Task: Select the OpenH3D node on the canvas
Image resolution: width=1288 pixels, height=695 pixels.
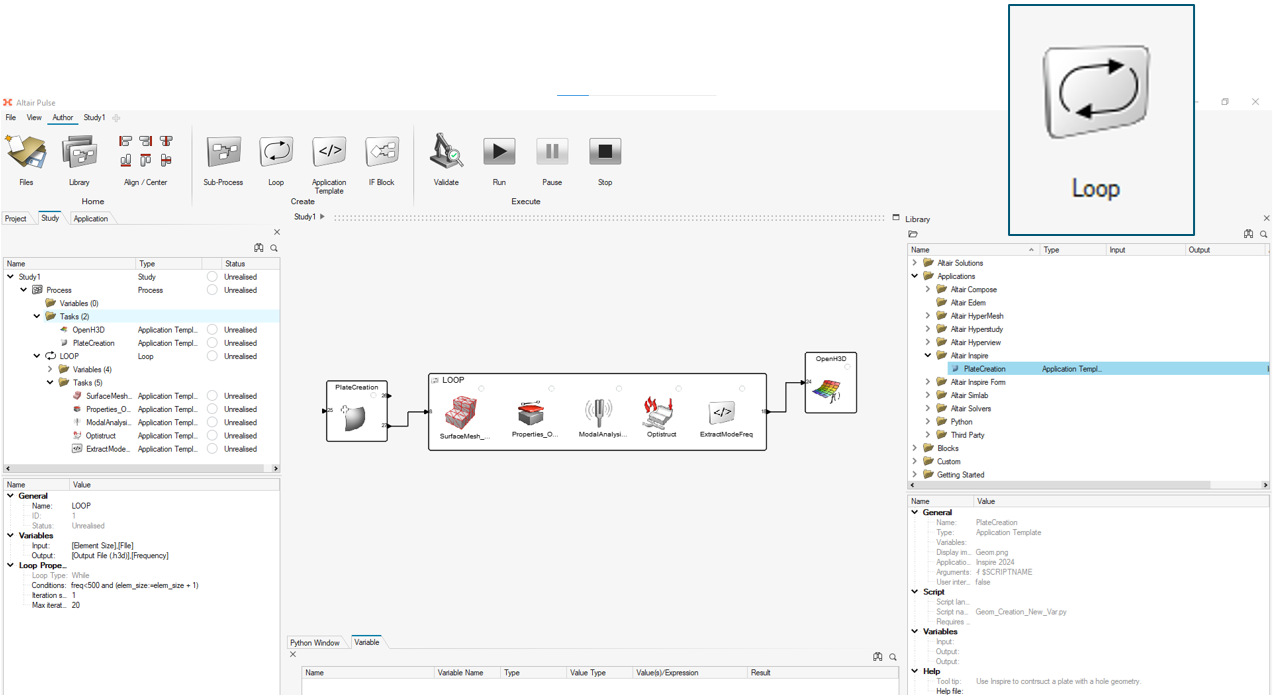Action: 832,383
